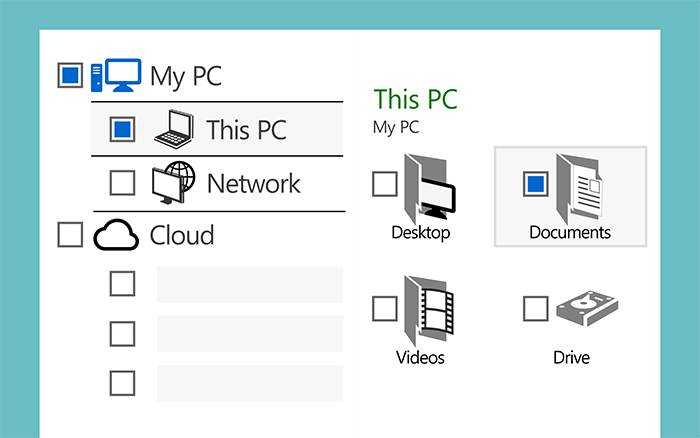
Task: Open the Videos folder icon
Action: [x=429, y=311]
